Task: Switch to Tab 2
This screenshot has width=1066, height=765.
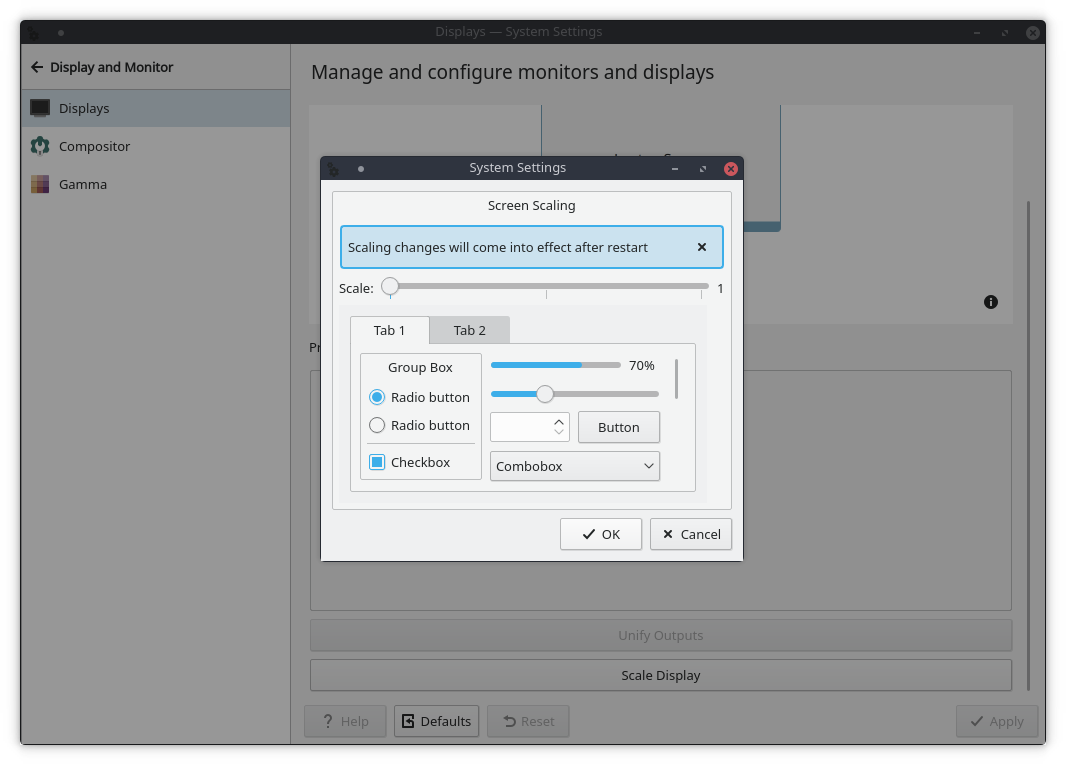Action: 470,330
